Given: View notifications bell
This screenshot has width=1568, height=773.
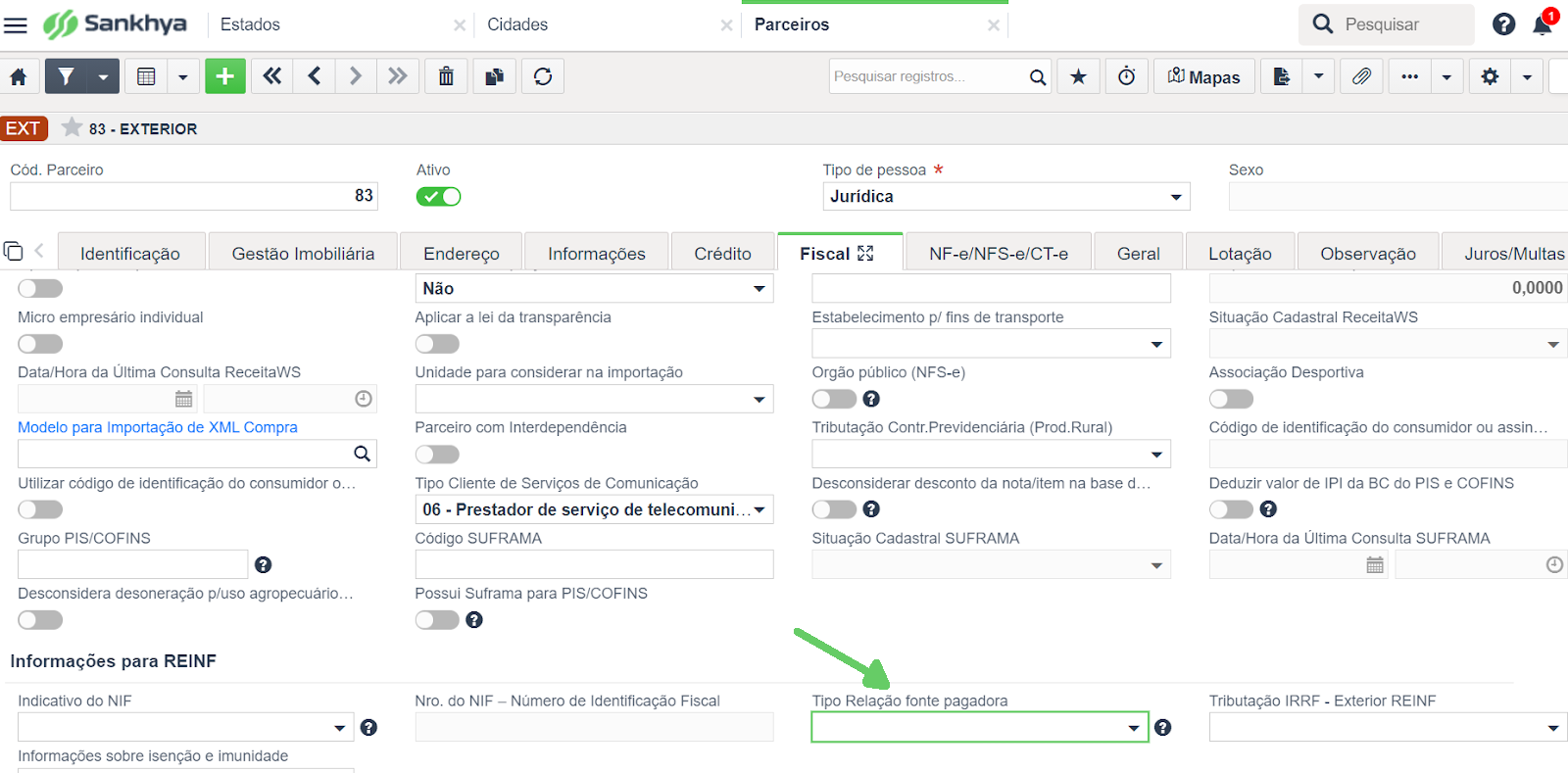Looking at the screenshot, I should (x=1543, y=24).
